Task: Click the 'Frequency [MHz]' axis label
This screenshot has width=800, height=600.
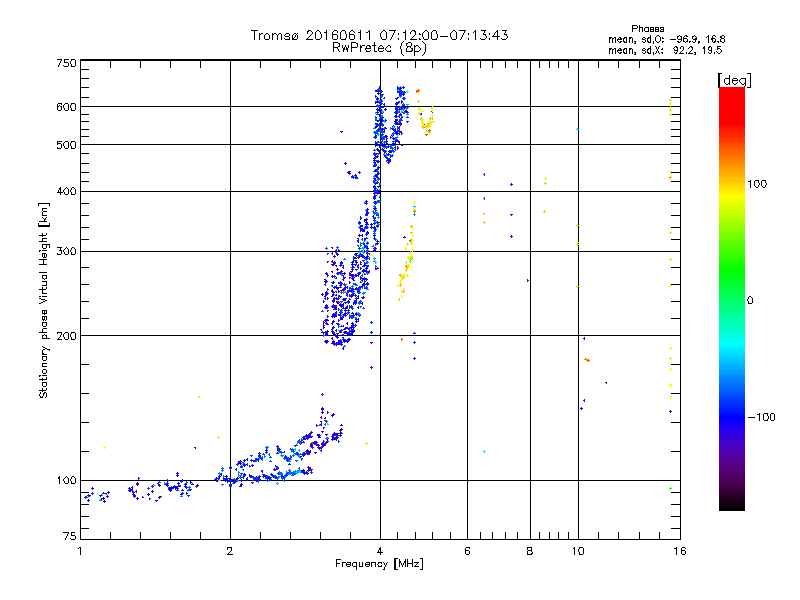Action: click(379, 564)
